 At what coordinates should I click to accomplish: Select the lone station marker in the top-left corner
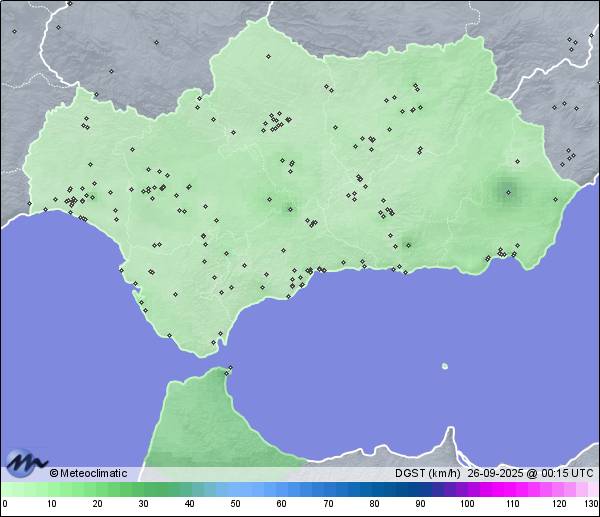[x=14, y=31]
